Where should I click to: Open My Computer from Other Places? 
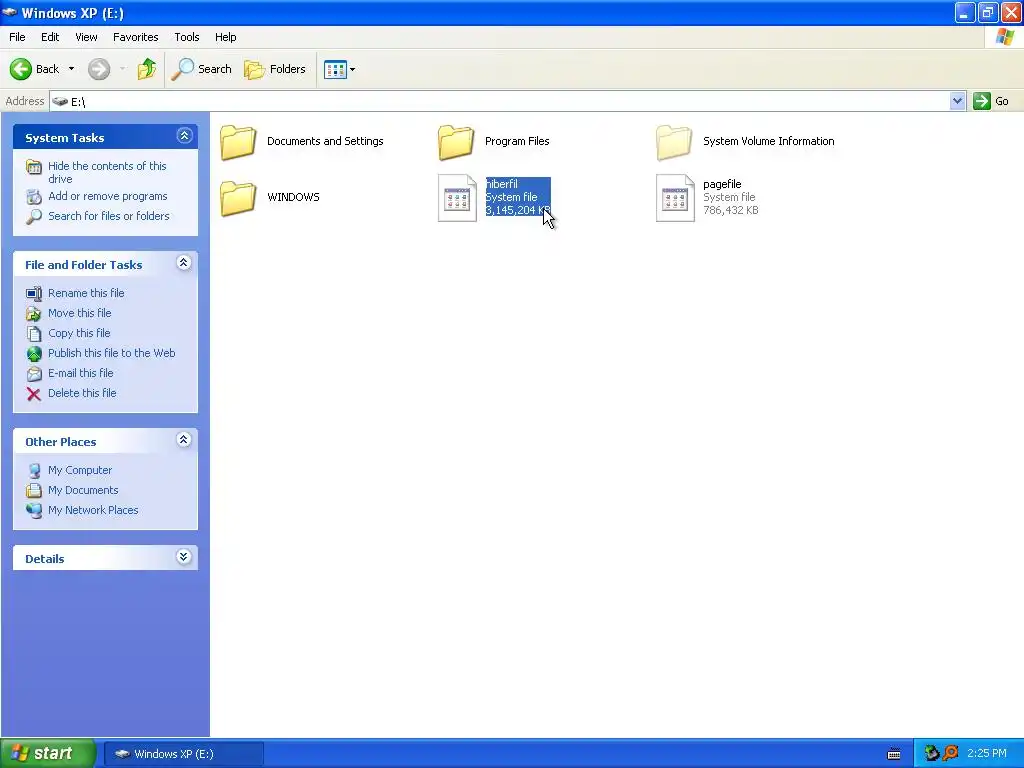pyautogui.click(x=80, y=470)
